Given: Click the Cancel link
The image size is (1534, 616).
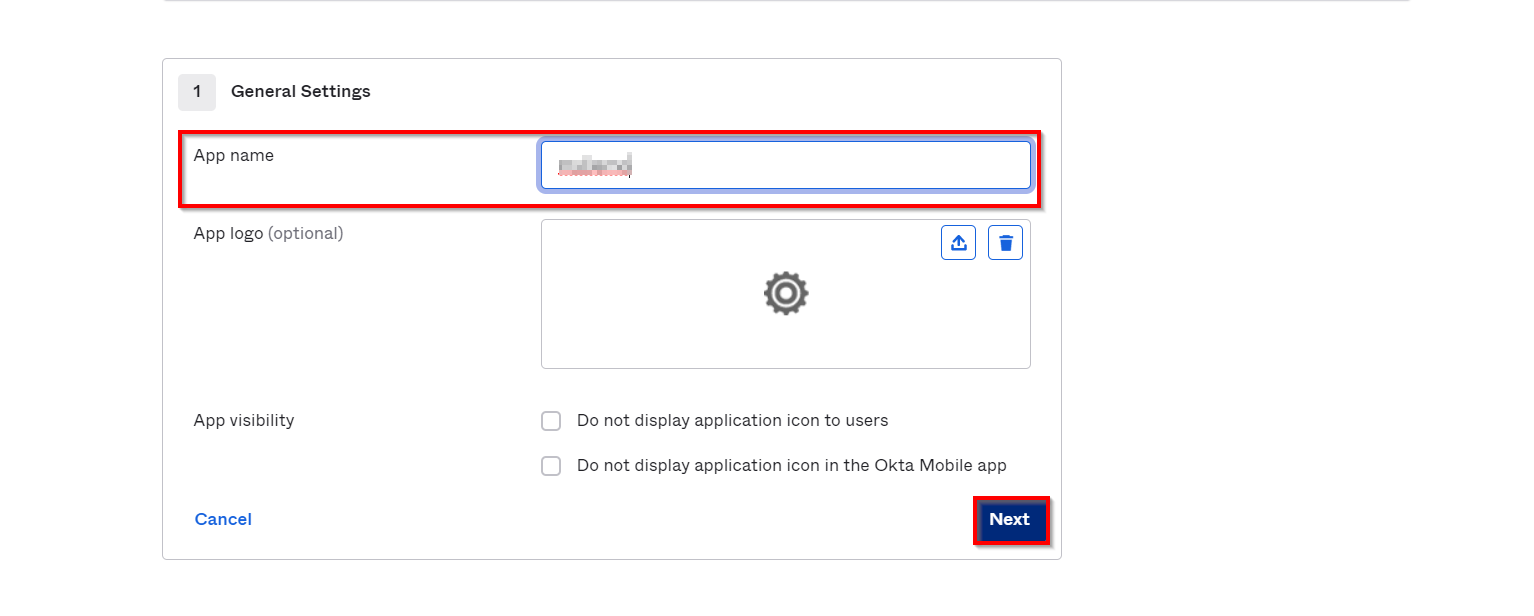Looking at the screenshot, I should click(223, 519).
